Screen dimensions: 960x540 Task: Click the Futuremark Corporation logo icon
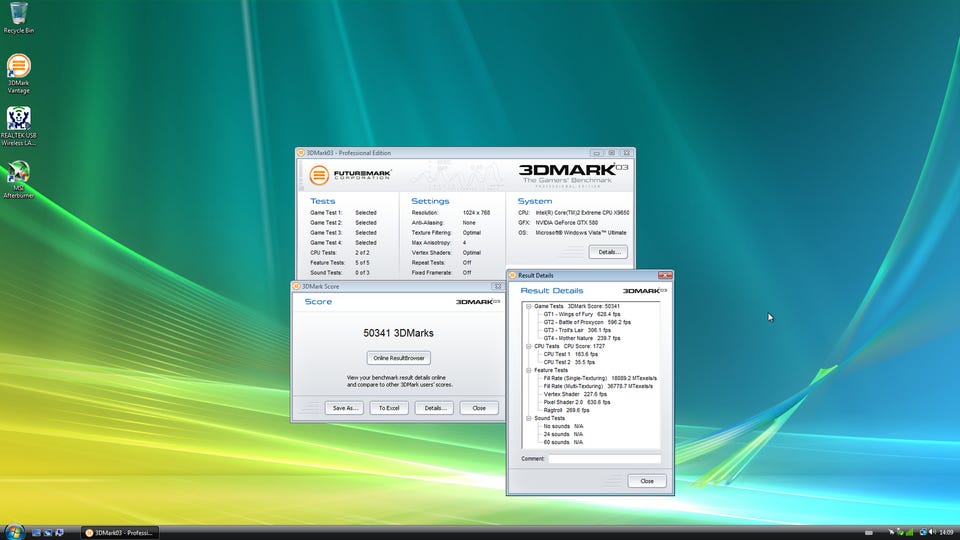pos(318,175)
